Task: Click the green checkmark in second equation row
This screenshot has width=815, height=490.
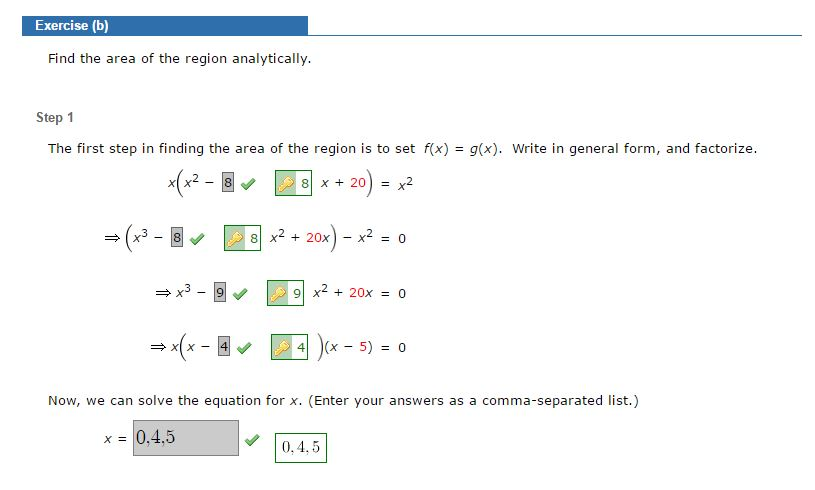Action: [x=197, y=239]
